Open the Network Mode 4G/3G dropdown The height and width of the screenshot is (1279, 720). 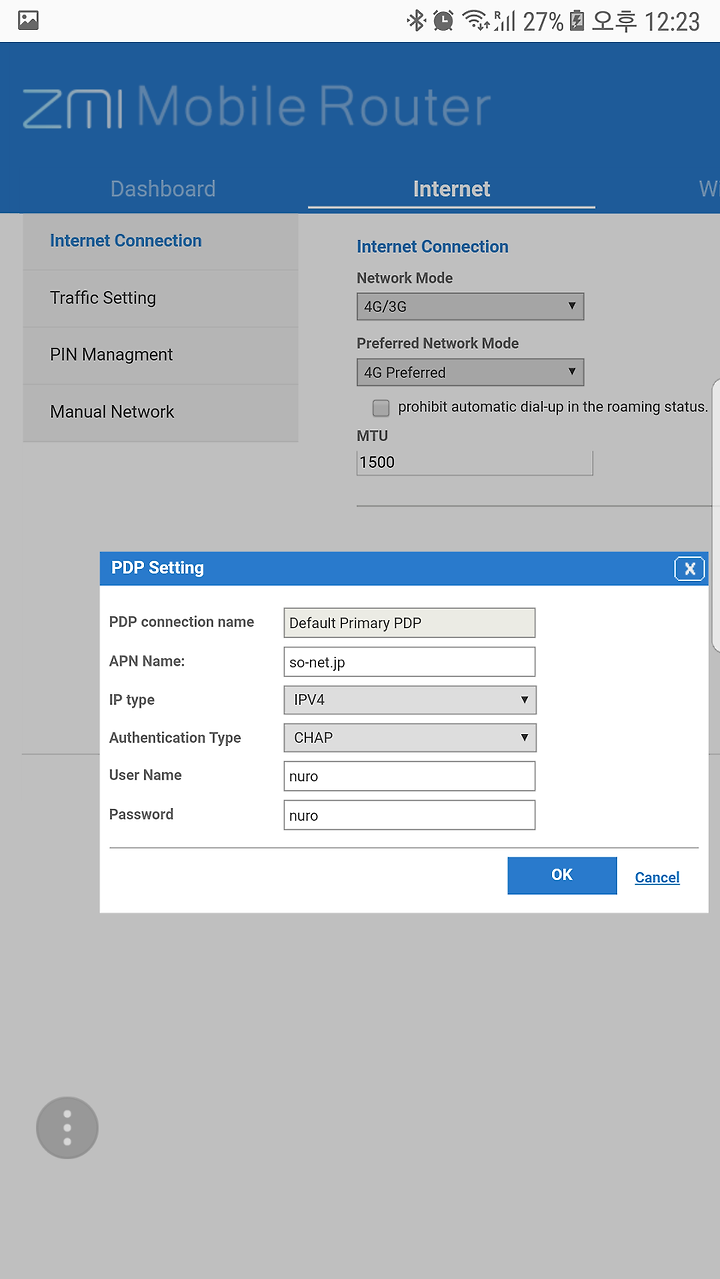[x=470, y=306]
